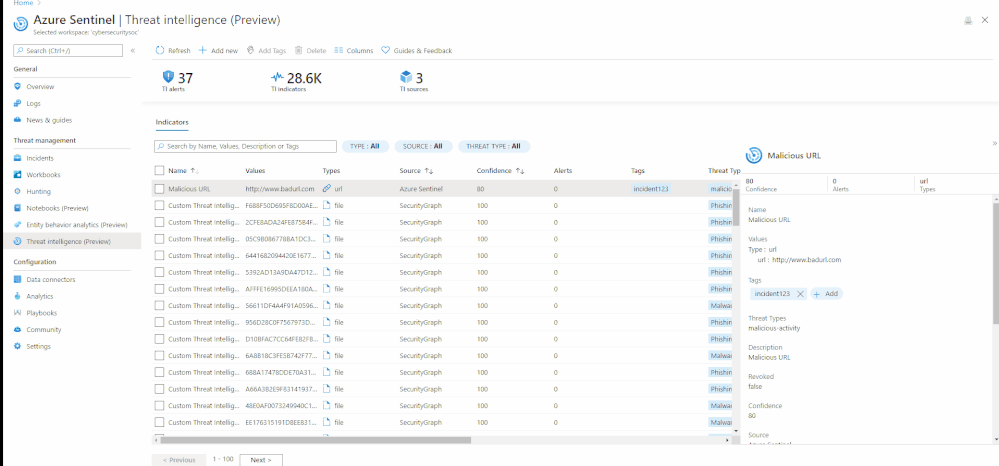Click Add tag button in details pane
Image resolution: width=999 pixels, height=466 pixels.
(x=826, y=294)
